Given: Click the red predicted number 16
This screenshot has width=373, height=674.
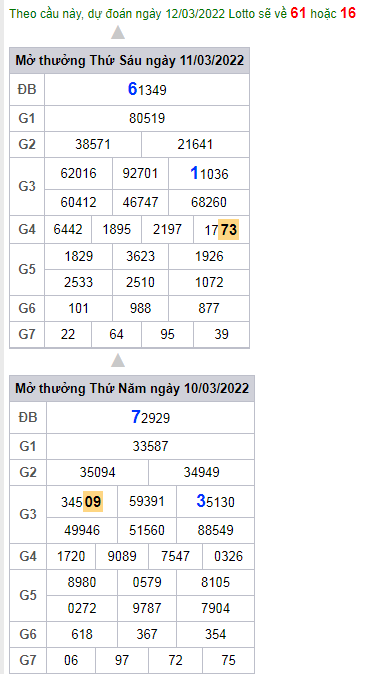Looking at the screenshot, I should pos(348,13).
